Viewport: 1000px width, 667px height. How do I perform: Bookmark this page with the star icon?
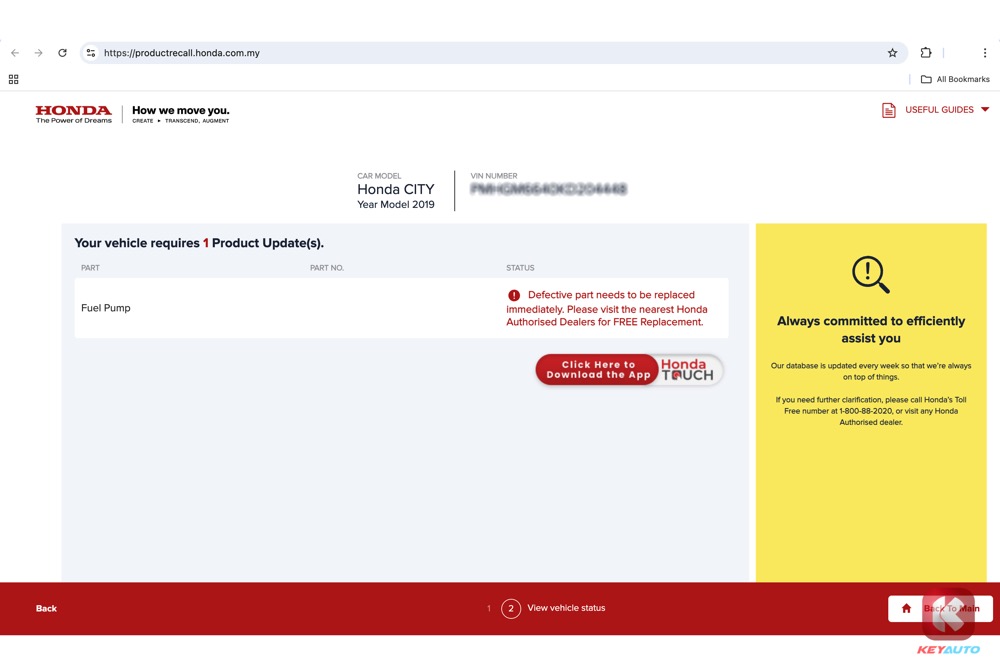(x=892, y=53)
